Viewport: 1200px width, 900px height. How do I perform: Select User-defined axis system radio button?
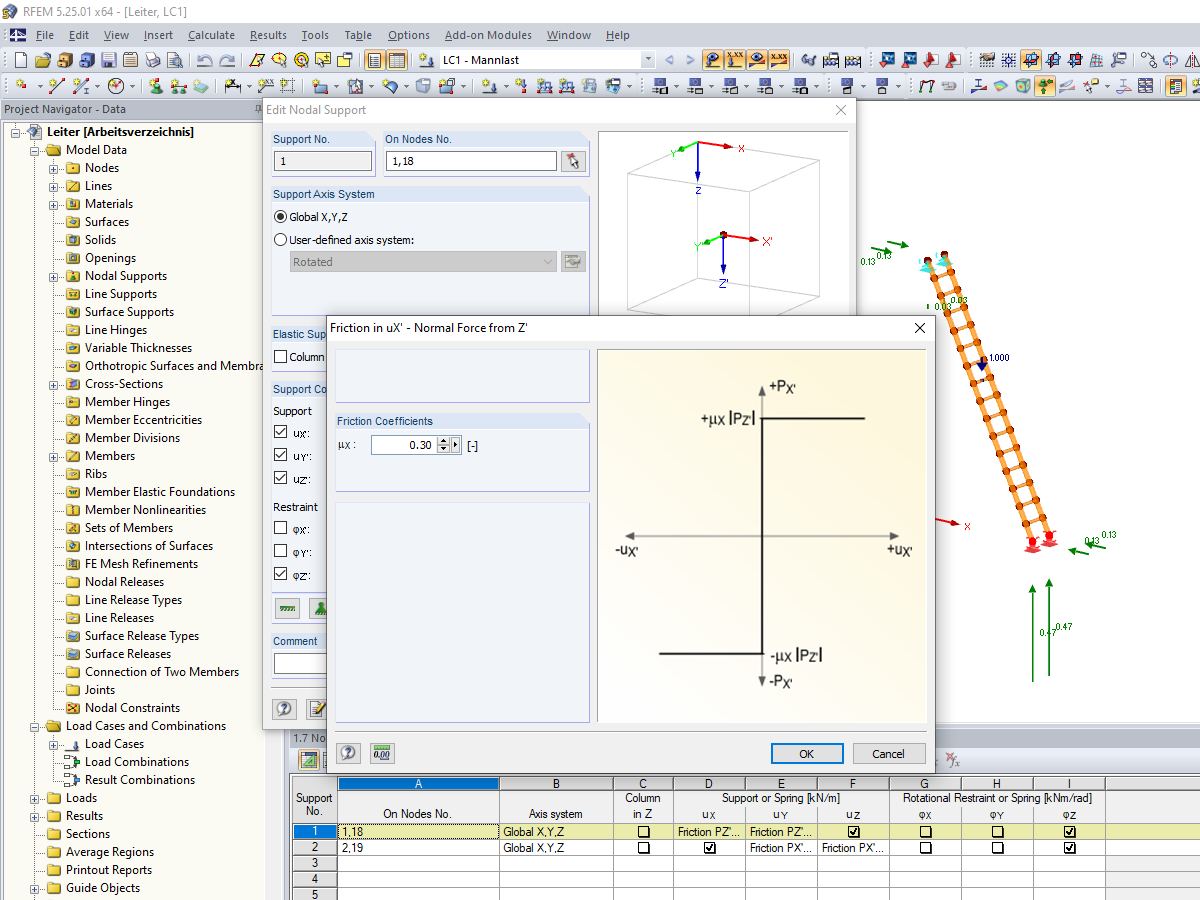281,240
